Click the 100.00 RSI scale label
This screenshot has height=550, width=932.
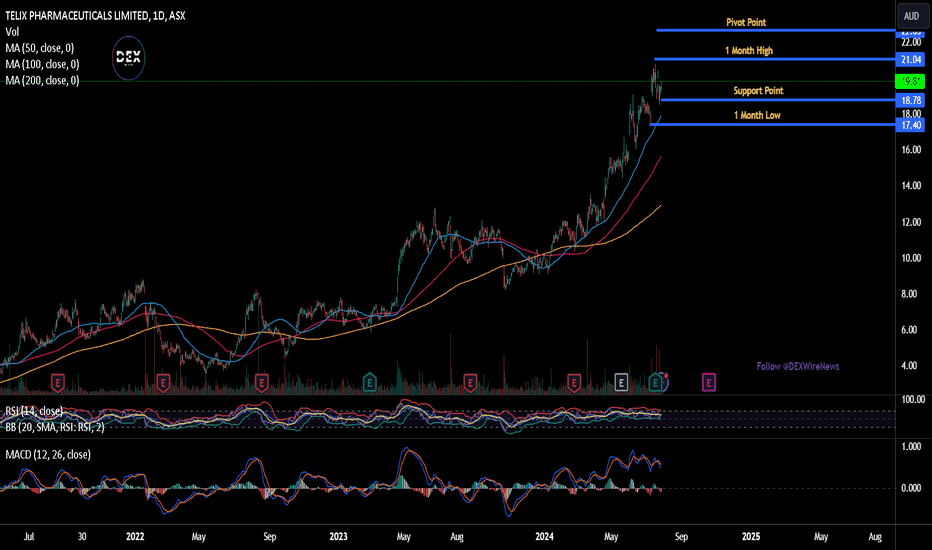pos(913,400)
